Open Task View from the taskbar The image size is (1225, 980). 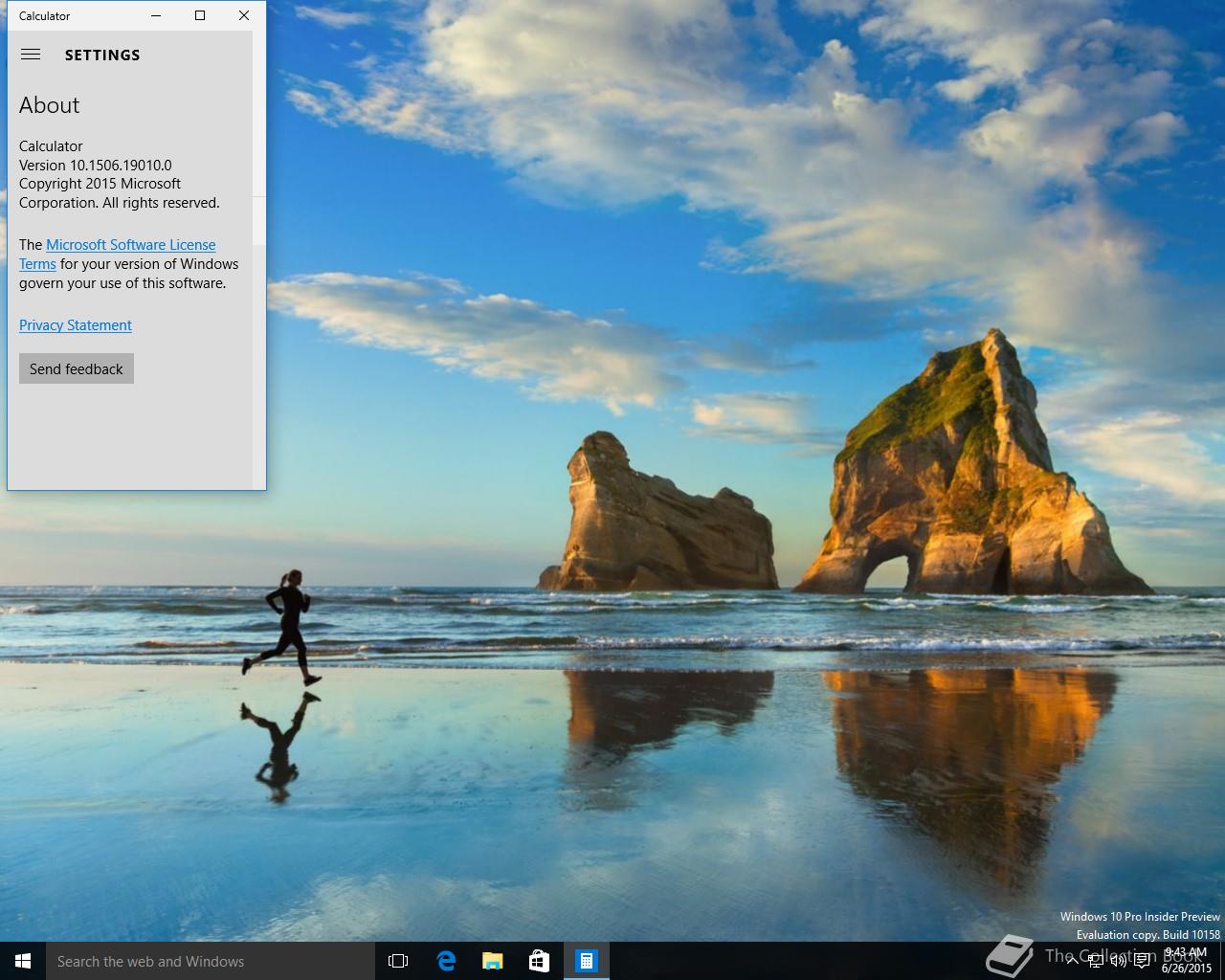(x=398, y=961)
